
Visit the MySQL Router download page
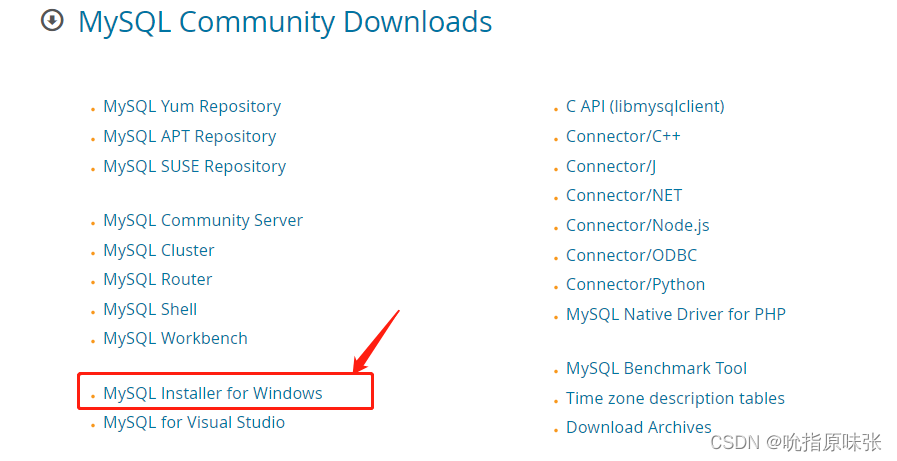[x=157, y=280]
